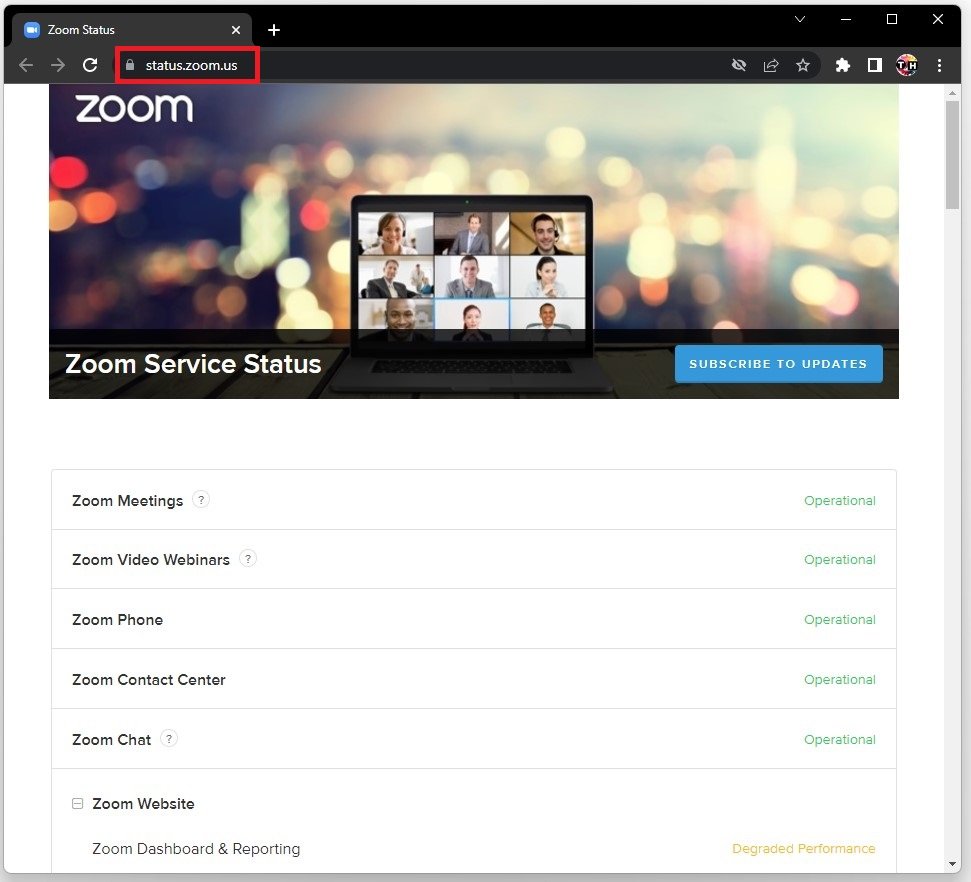Open the share page icon

(x=771, y=65)
